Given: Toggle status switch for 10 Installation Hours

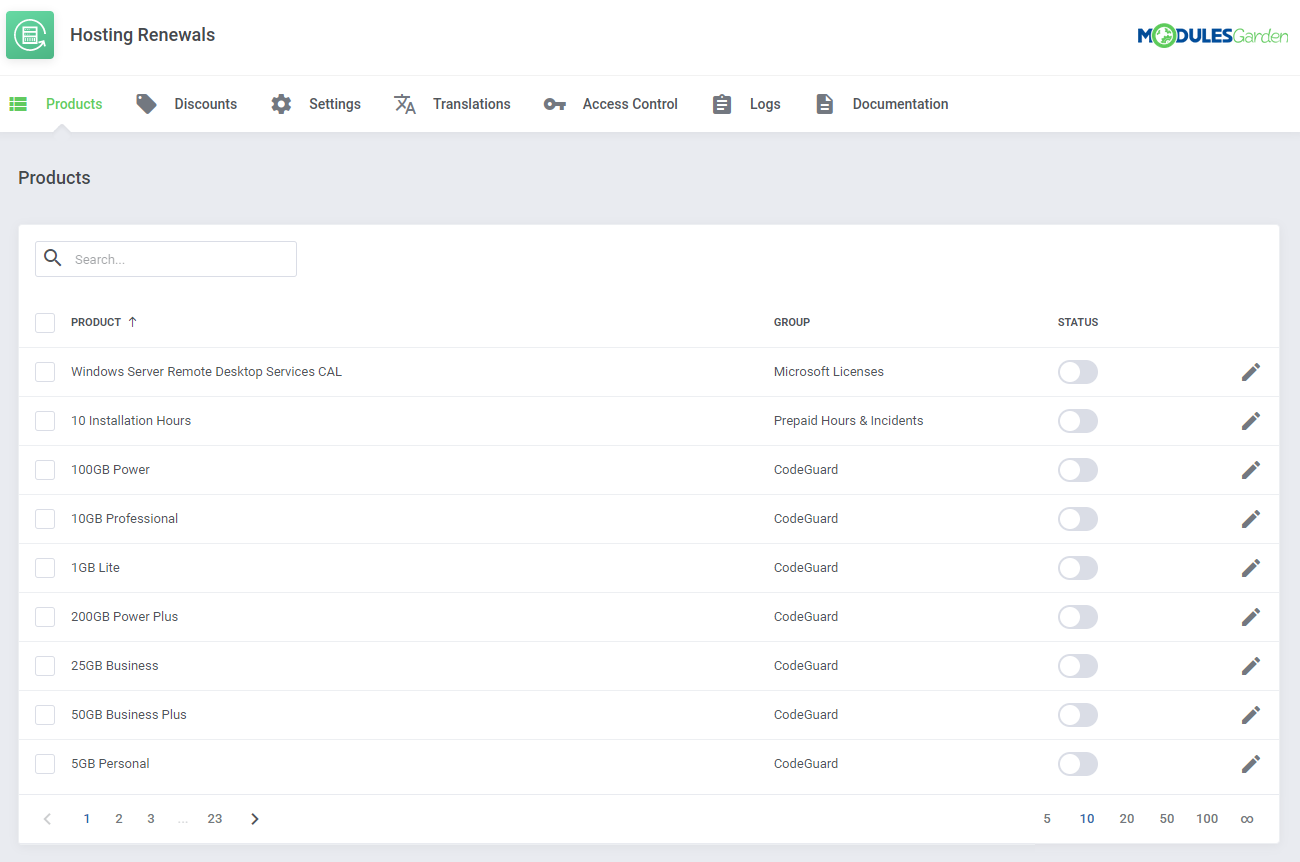Looking at the screenshot, I should 1078,421.
